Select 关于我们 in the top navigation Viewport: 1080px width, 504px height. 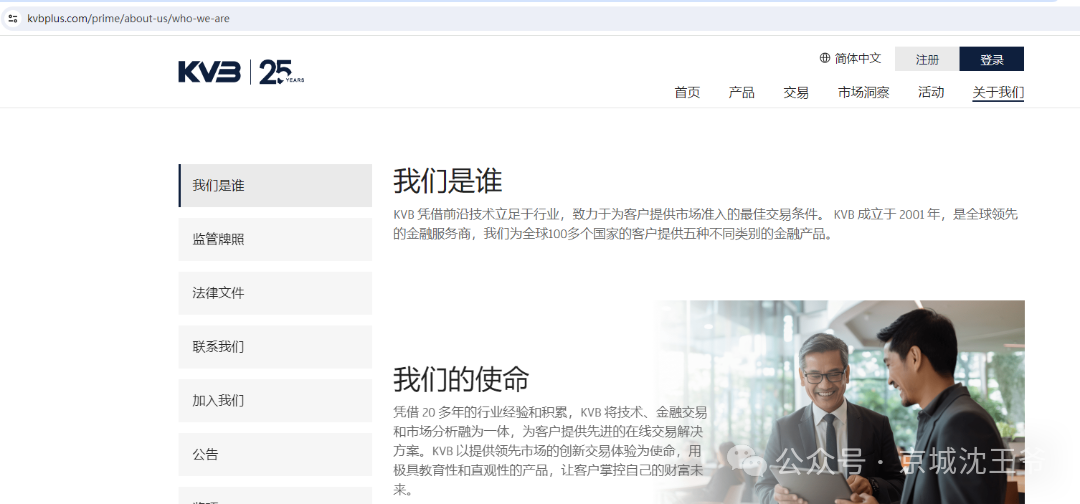(x=998, y=93)
